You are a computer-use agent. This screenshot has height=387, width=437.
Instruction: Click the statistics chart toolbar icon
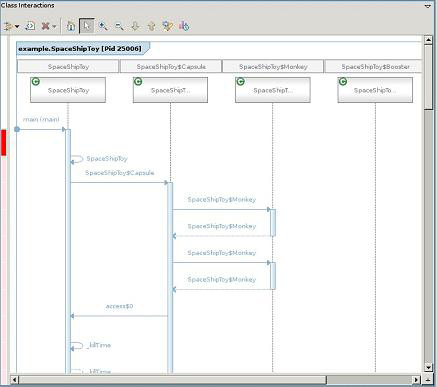pos(184,26)
